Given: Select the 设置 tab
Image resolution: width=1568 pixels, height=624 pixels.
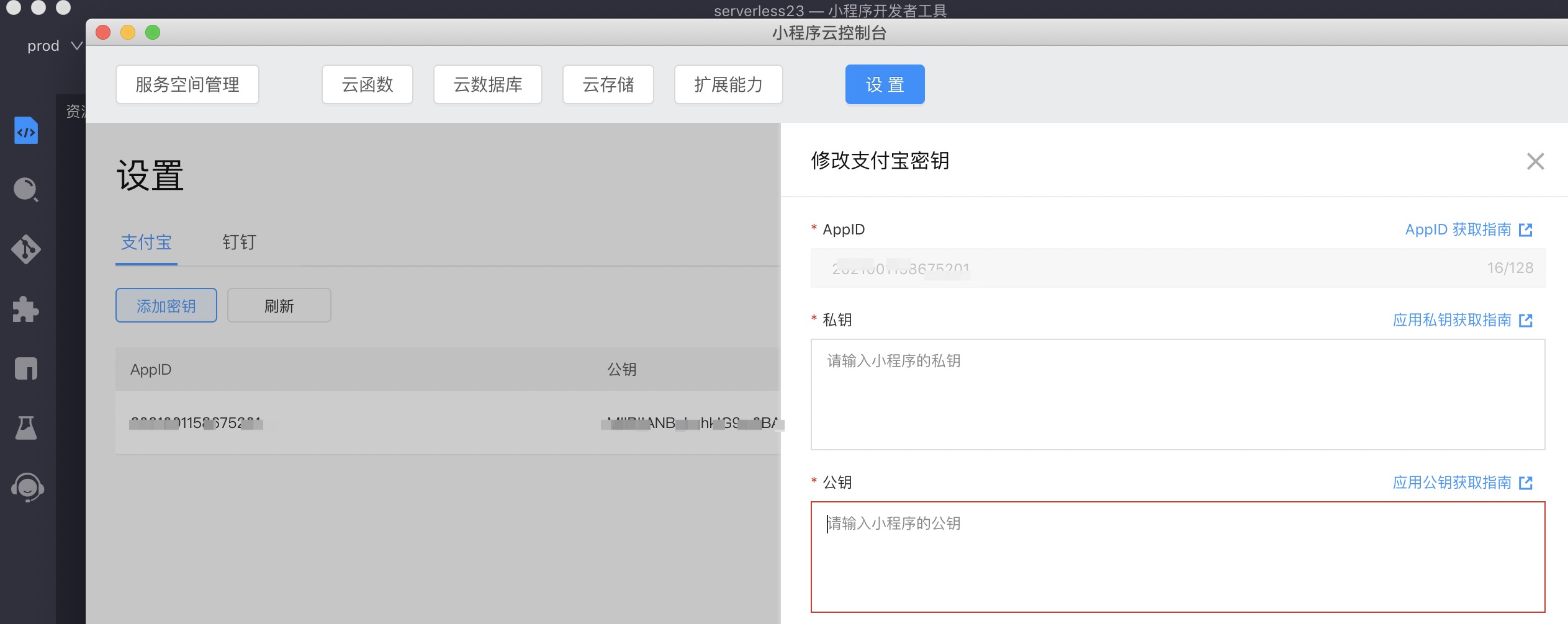Looking at the screenshot, I should point(885,84).
